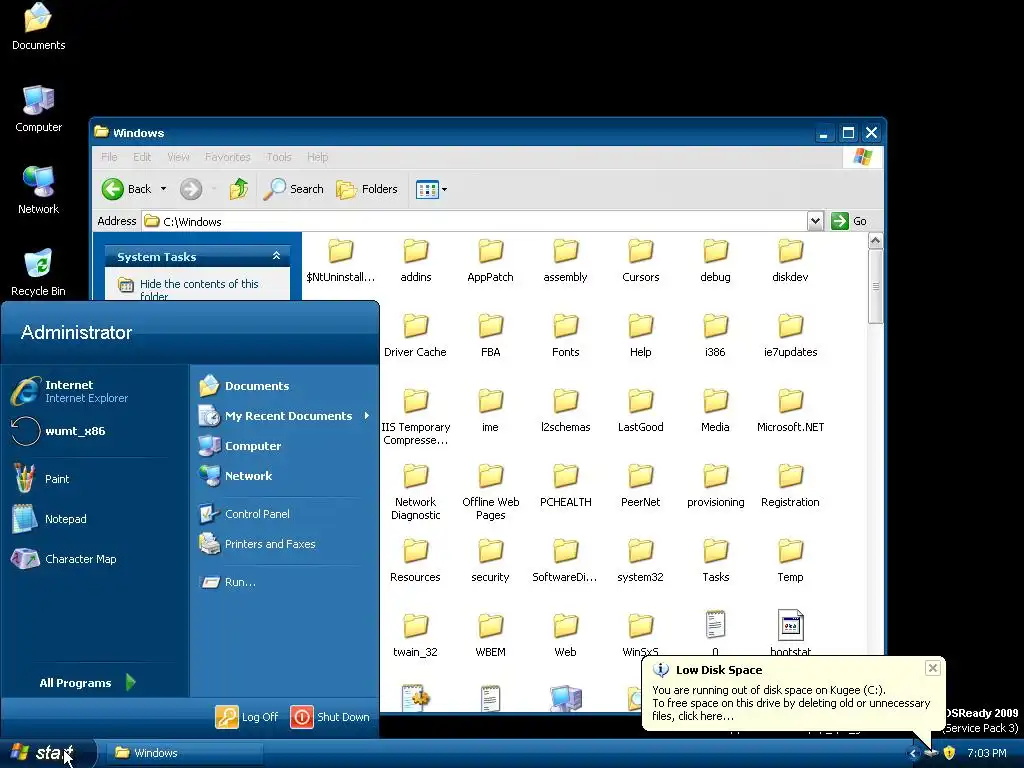Open Network in the Start menu

tap(235, 476)
